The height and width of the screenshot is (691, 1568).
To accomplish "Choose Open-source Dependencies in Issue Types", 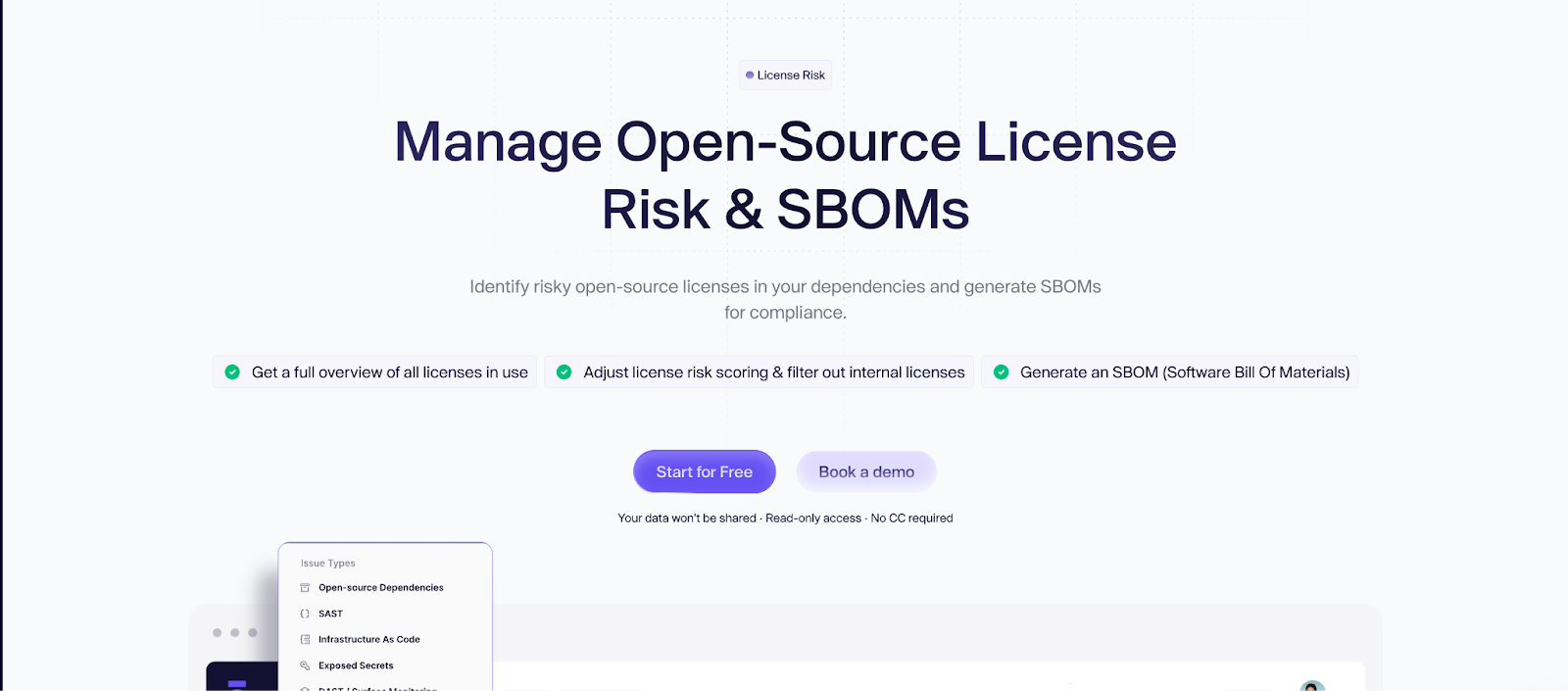I will click(x=381, y=588).
